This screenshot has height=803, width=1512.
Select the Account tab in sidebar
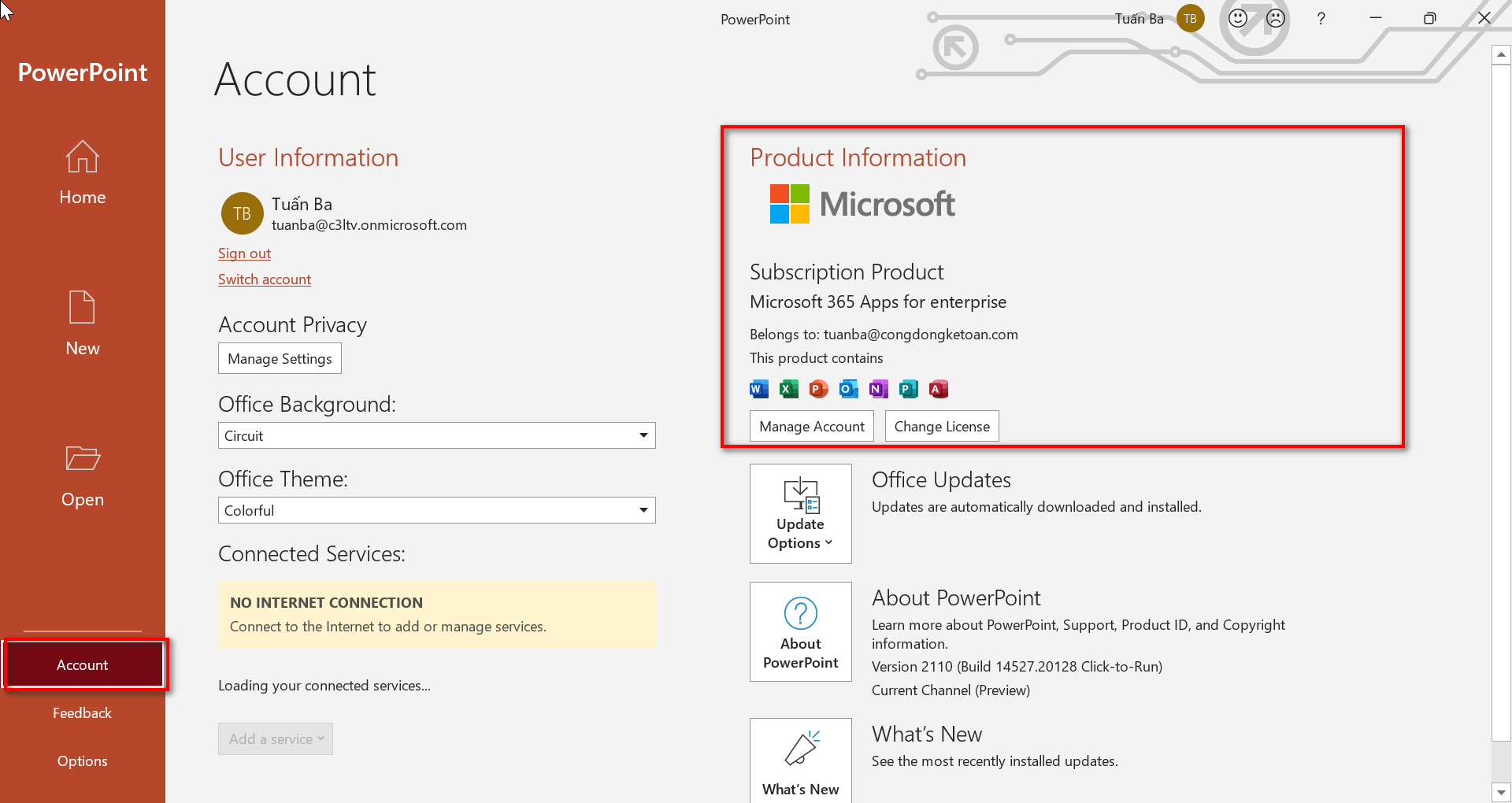pos(83,664)
